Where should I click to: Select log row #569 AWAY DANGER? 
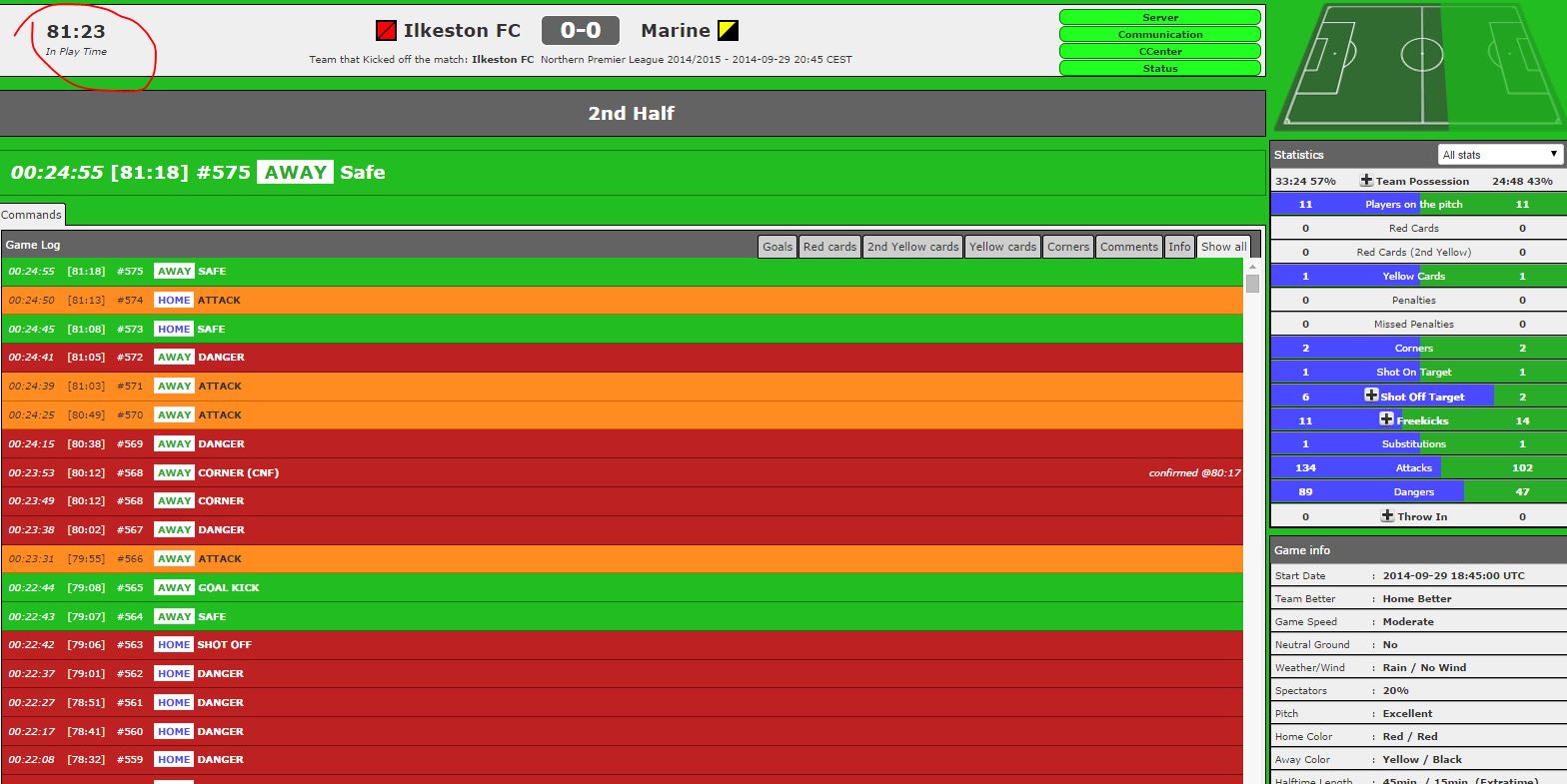[x=622, y=443]
